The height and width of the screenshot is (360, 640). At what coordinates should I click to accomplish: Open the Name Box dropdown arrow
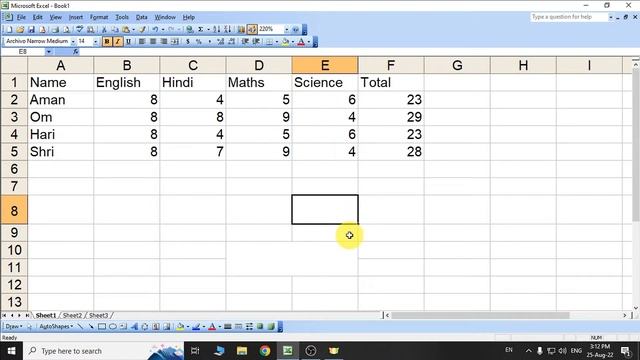coord(49,52)
